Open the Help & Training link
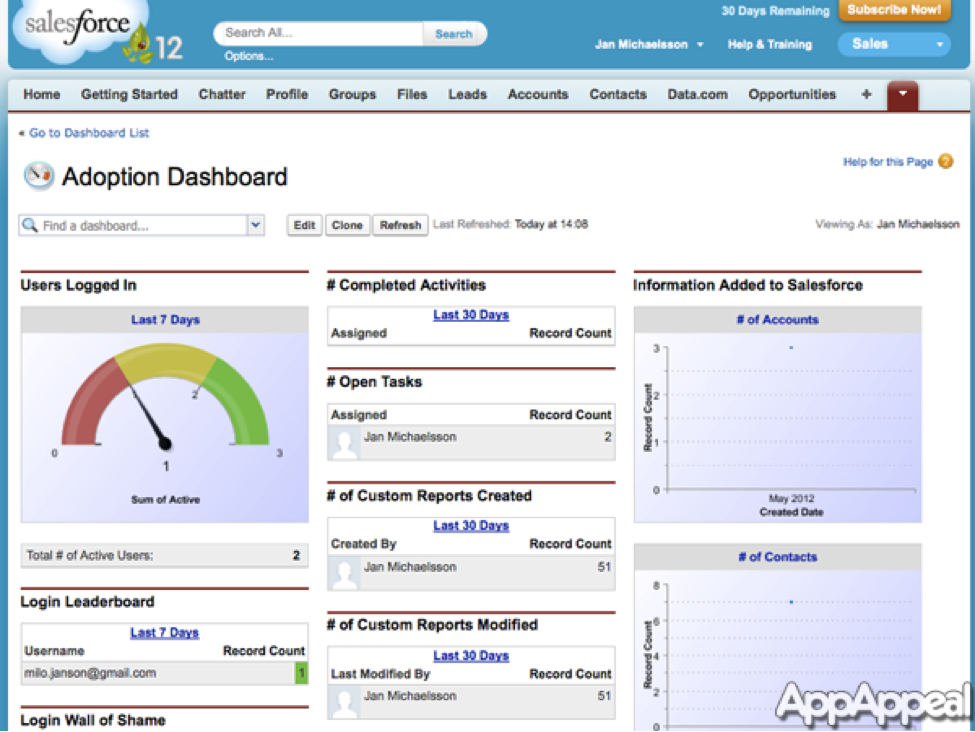This screenshot has height=732, width=975. pyautogui.click(x=769, y=44)
